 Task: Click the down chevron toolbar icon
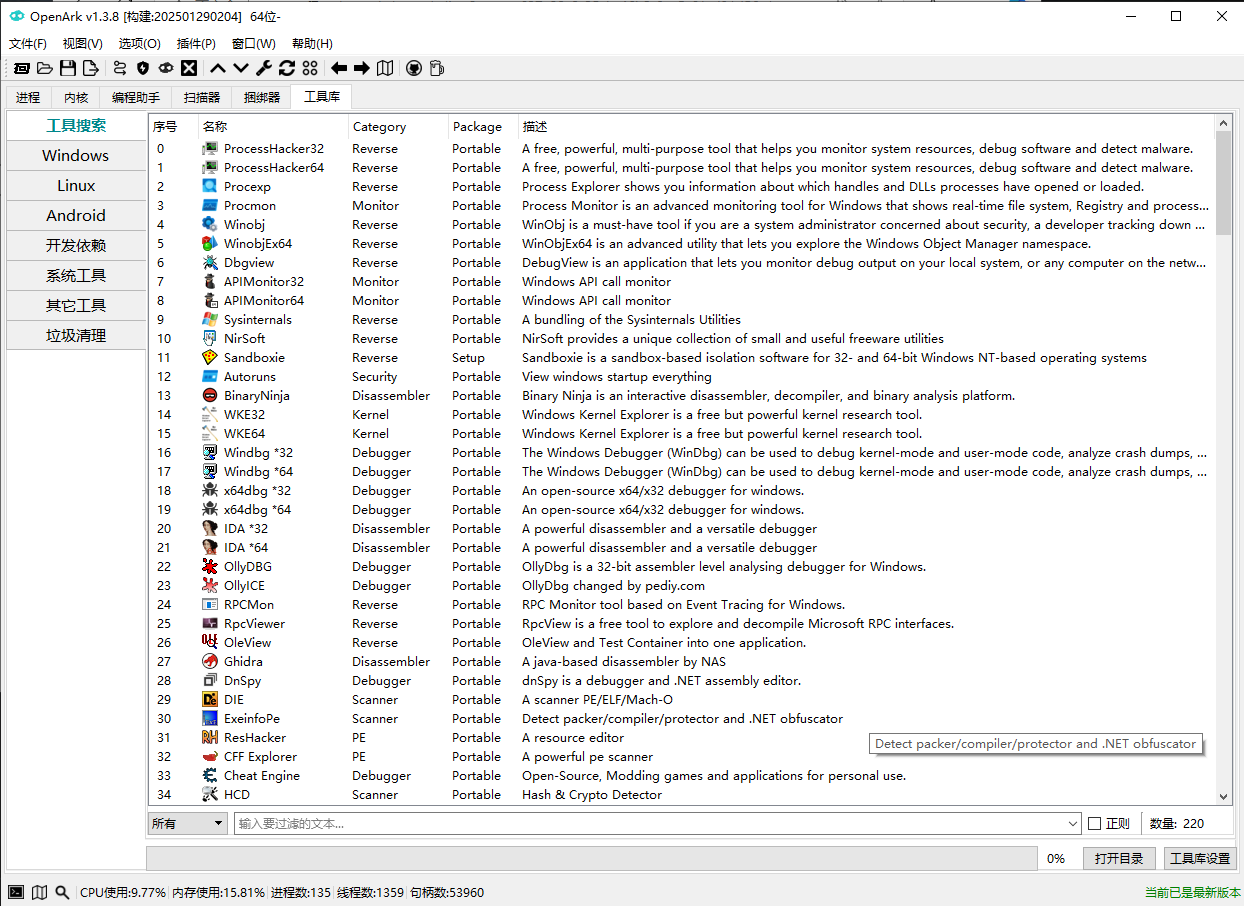click(x=241, y=68)
